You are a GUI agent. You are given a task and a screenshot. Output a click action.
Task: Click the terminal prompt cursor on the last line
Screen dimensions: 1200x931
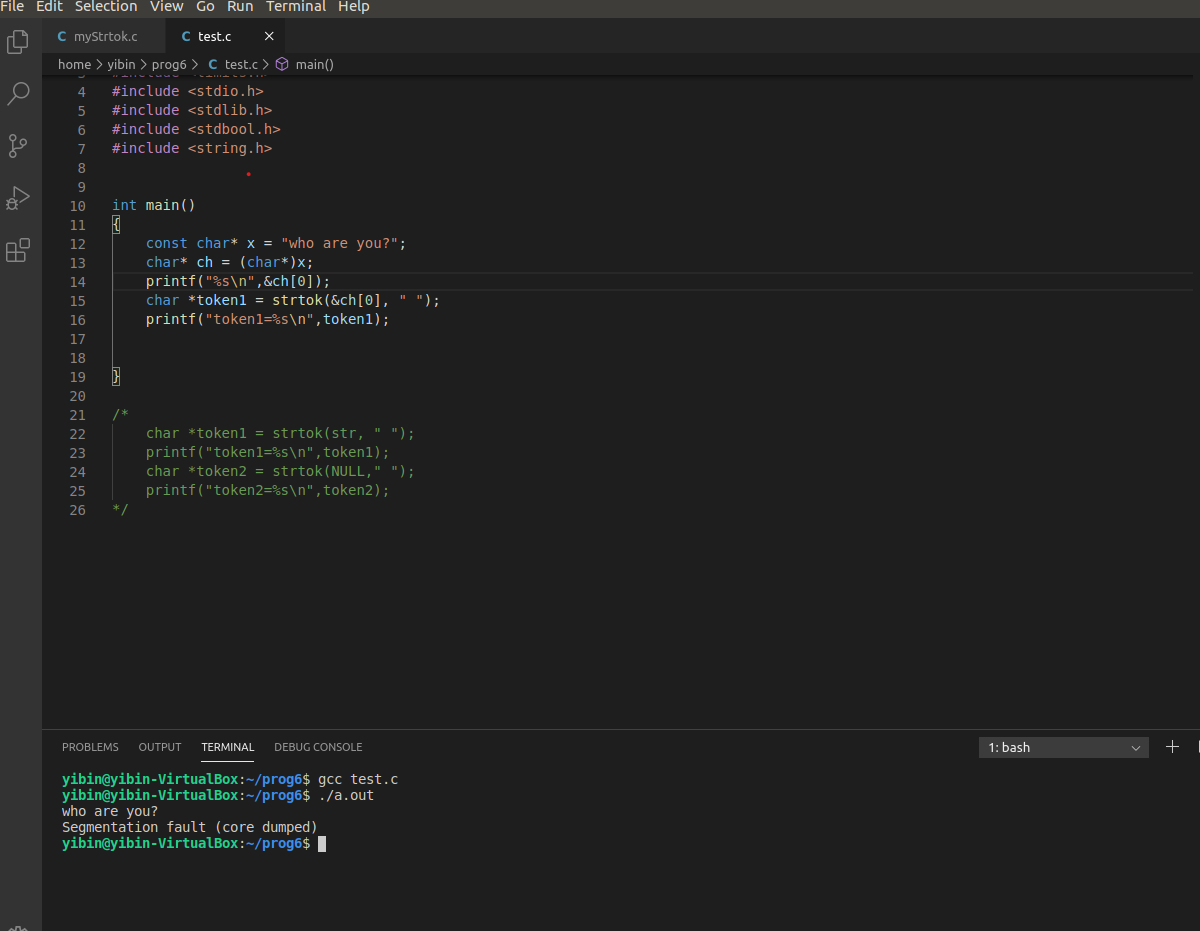point(322,843)
